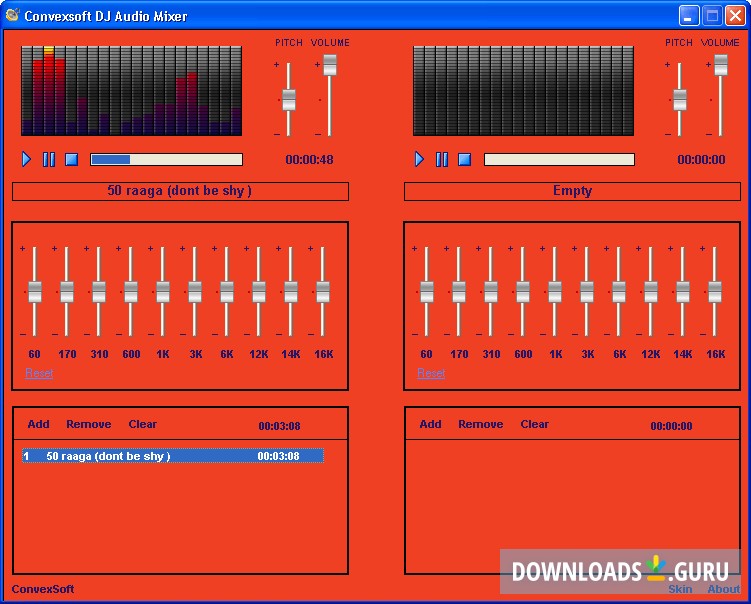Screen dimensions: 751x604
Task: Add a track to left playlist
Action: coord(38,424)
